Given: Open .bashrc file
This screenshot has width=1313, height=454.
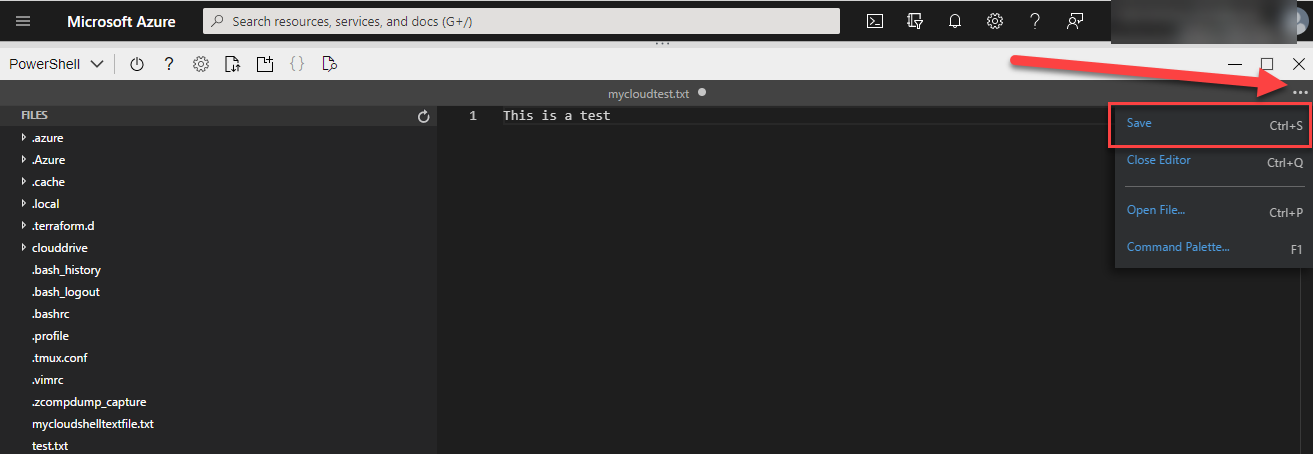Looking at the screenshot, I should click(51, 314).
